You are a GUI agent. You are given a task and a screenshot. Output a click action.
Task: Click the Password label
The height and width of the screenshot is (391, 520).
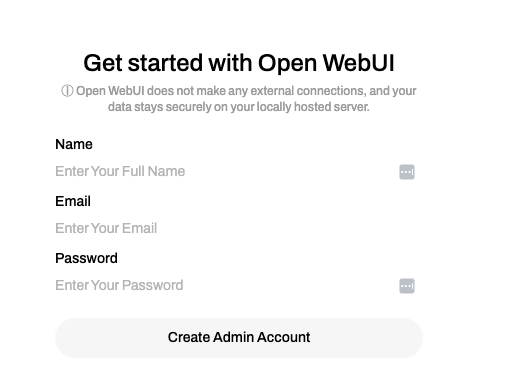(86, 258)
